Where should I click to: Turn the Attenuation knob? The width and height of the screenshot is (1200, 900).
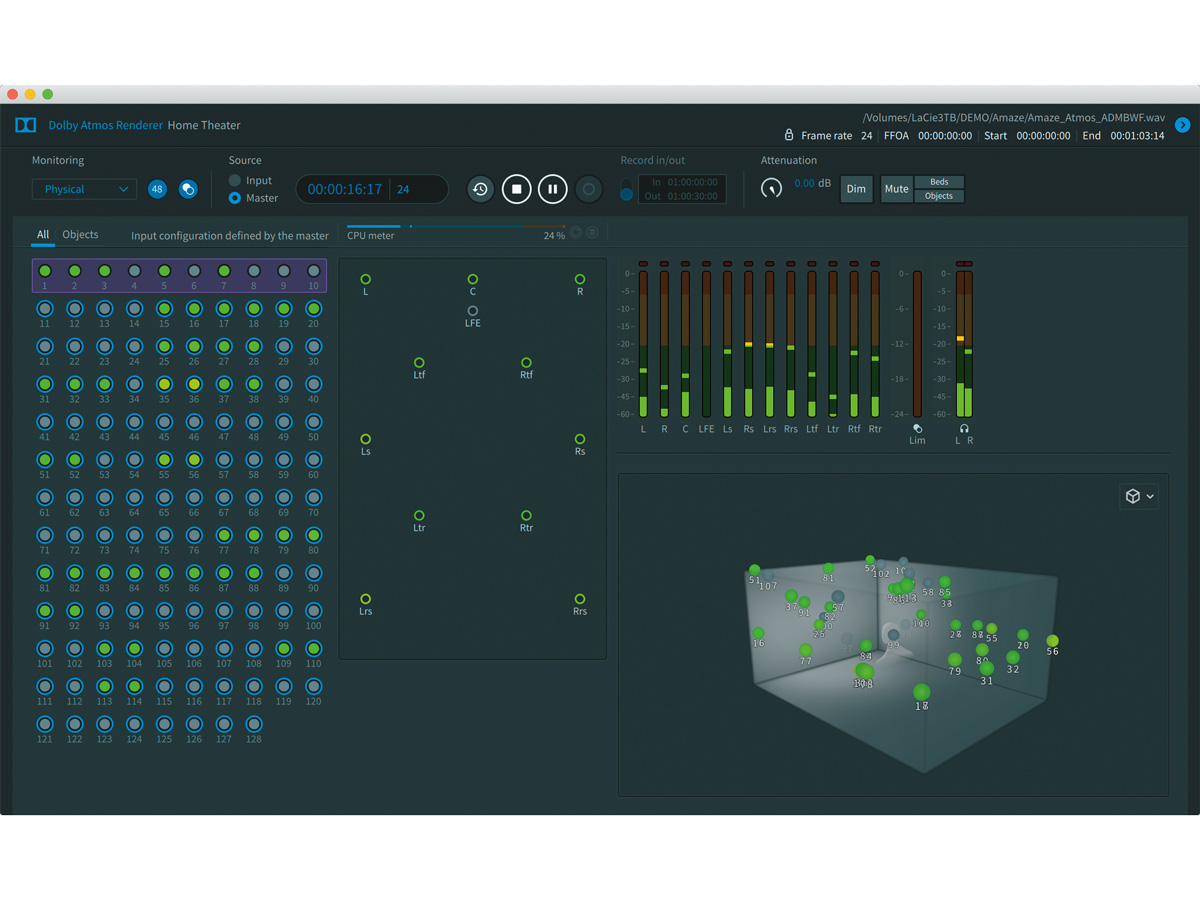[x=771, y=188]
